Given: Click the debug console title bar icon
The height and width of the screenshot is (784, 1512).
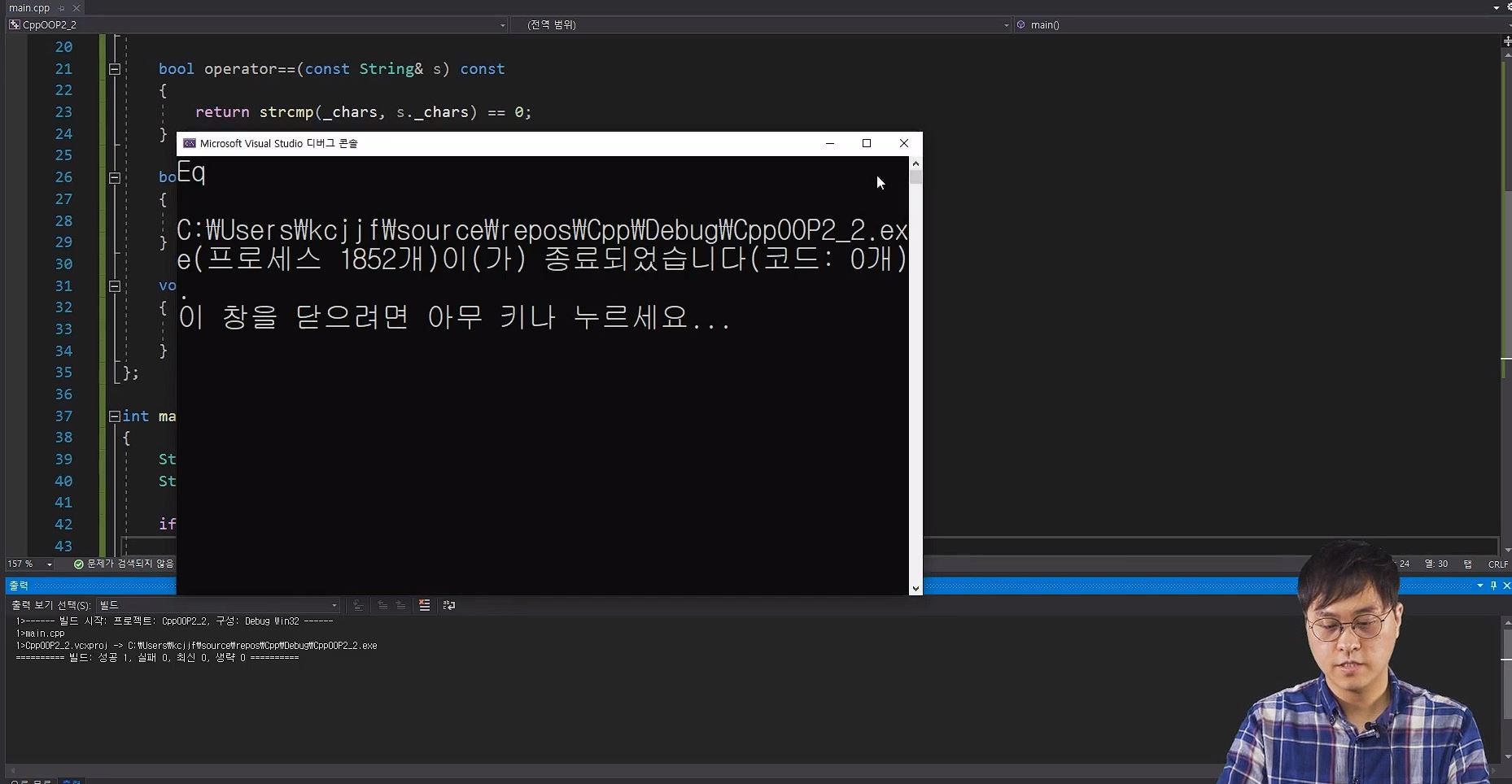Looking at the screenshot, I should point(190,143).
